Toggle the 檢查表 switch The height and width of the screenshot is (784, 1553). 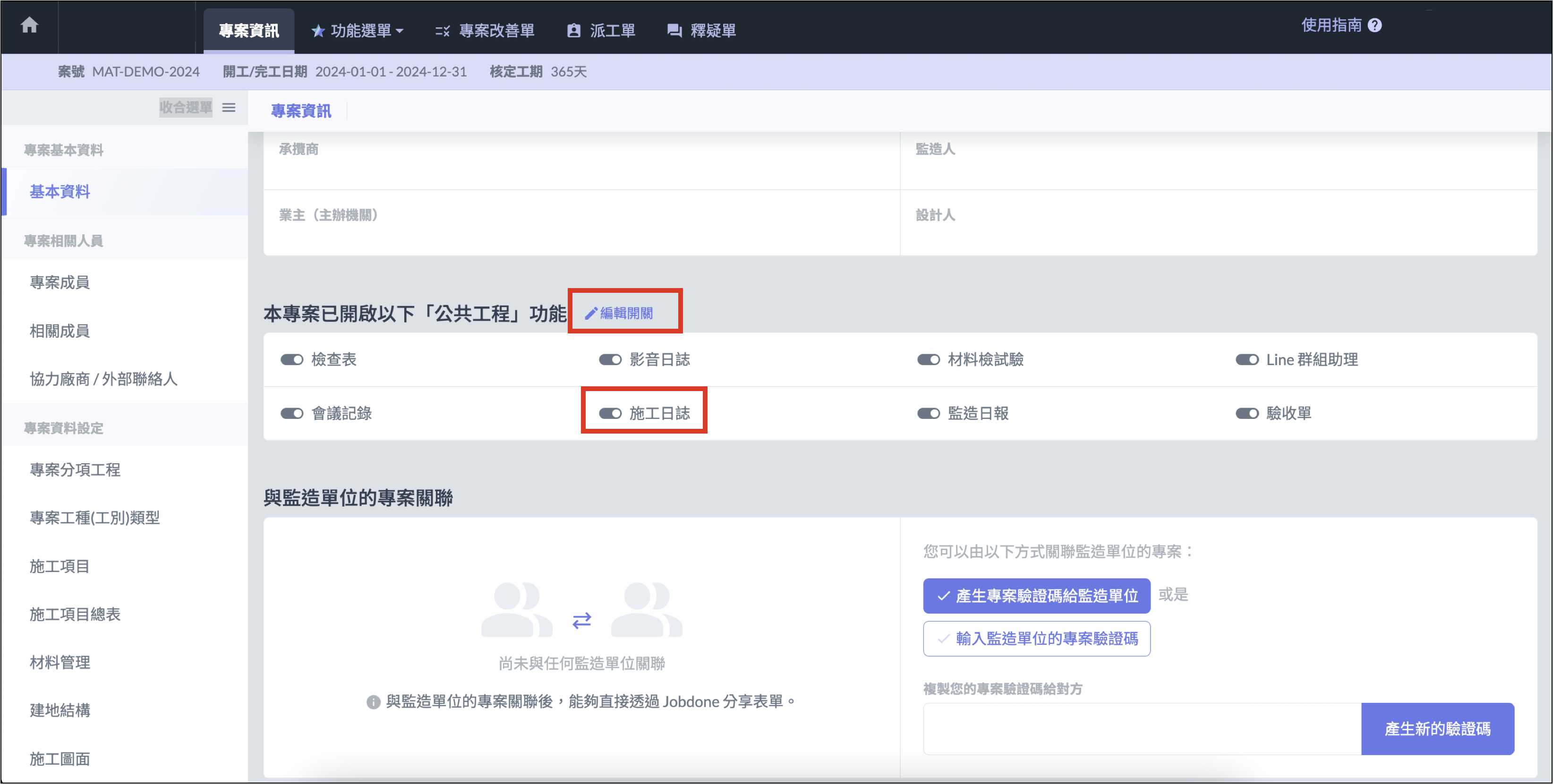292,360
